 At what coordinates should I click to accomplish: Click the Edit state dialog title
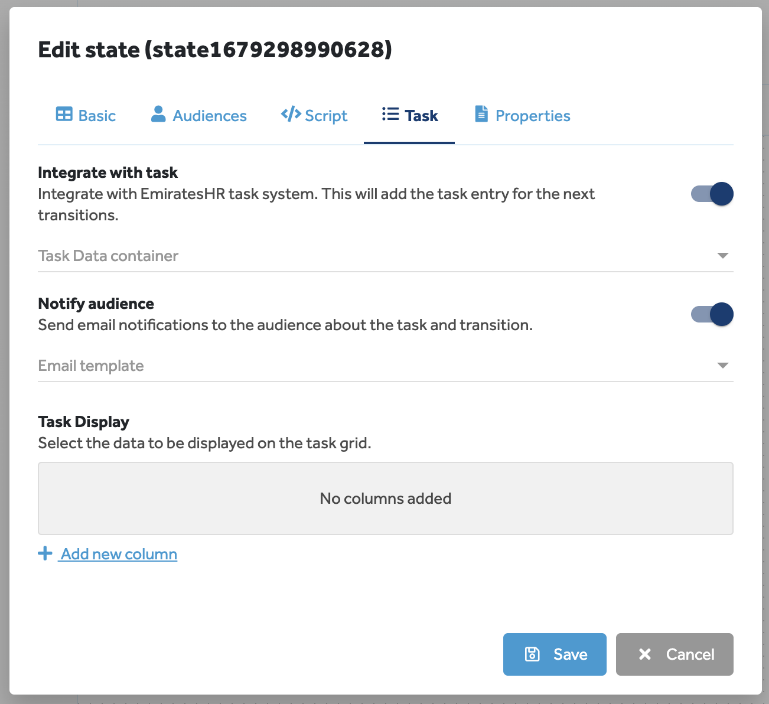click(215, 50)
